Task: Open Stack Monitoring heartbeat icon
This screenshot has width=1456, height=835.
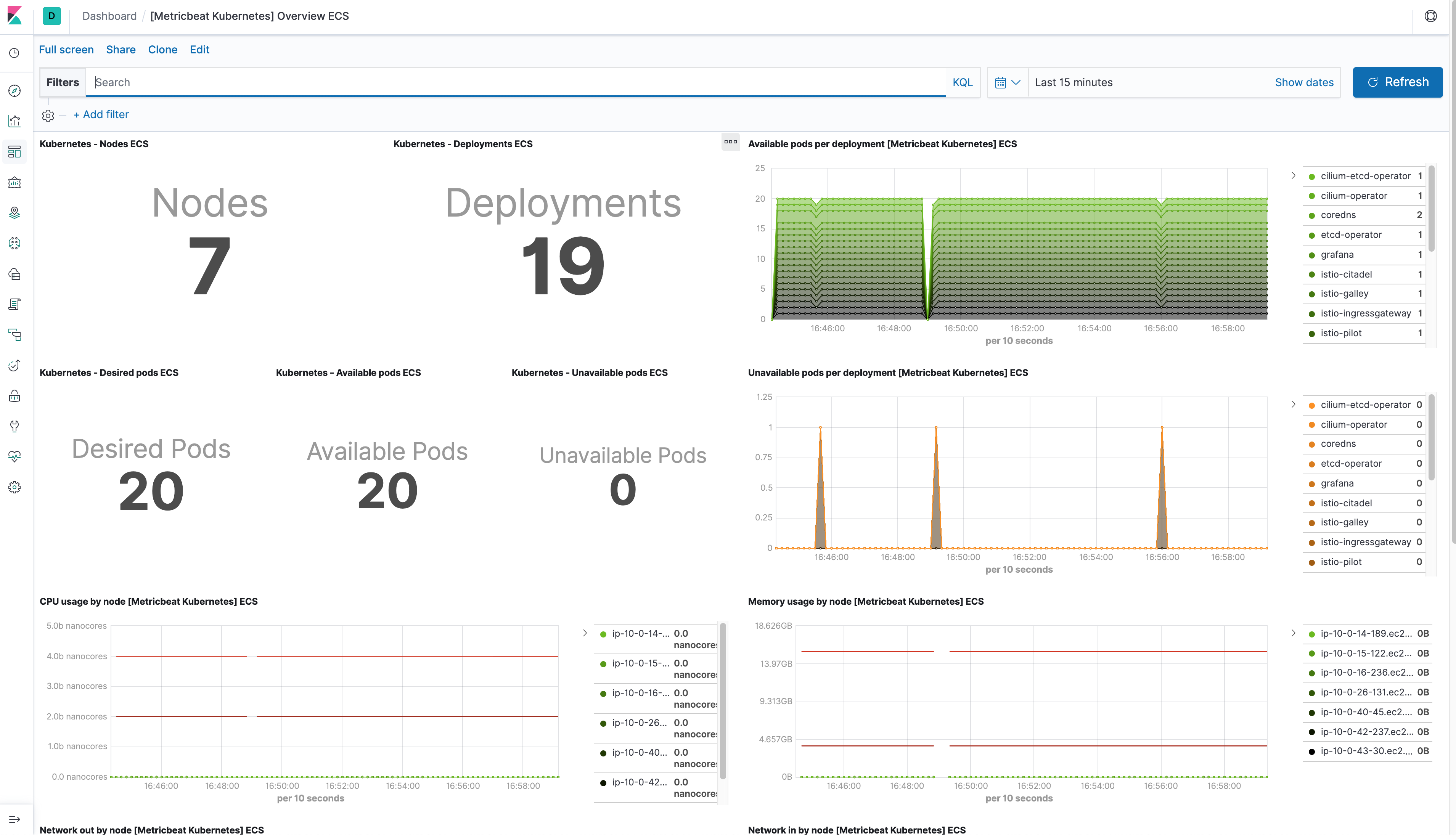Action: click(14, 456)
